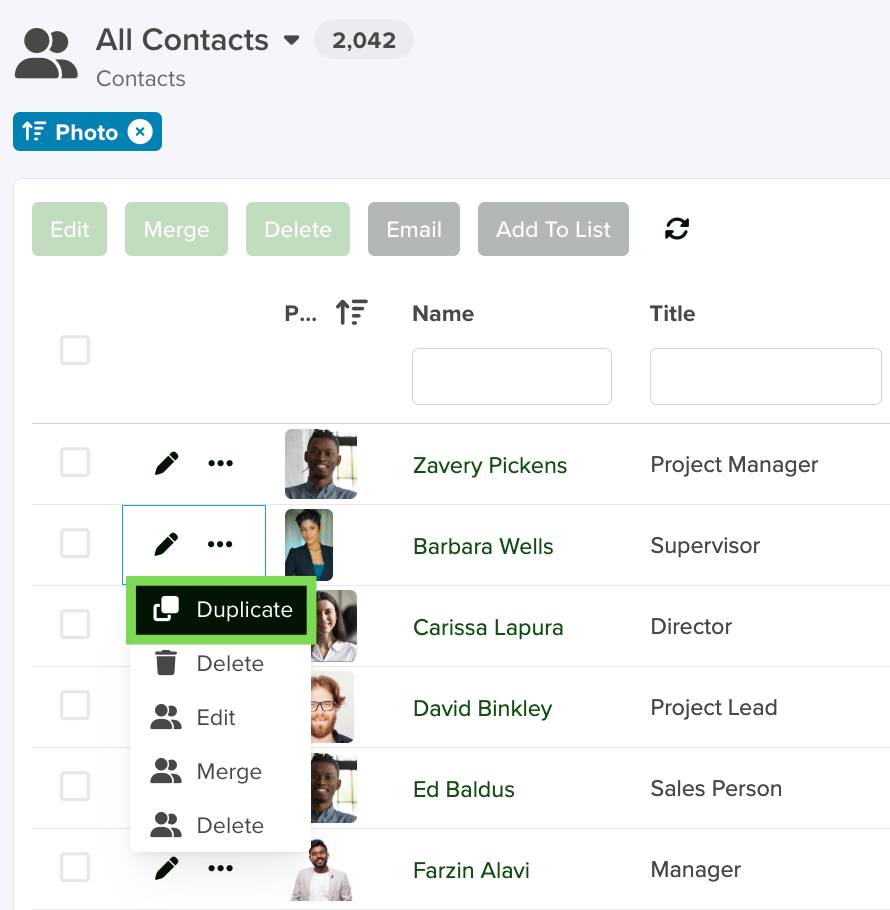Open the Carissa Lapura contact link
Viewport: 890px width, 910px height.
click(x=488, y=628)
